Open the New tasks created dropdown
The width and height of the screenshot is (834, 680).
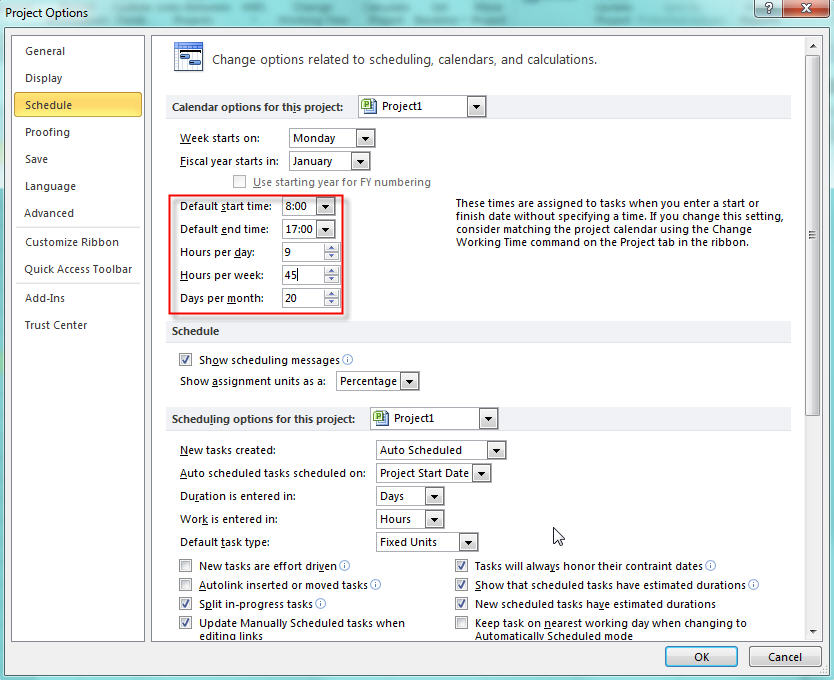[496, 450]
